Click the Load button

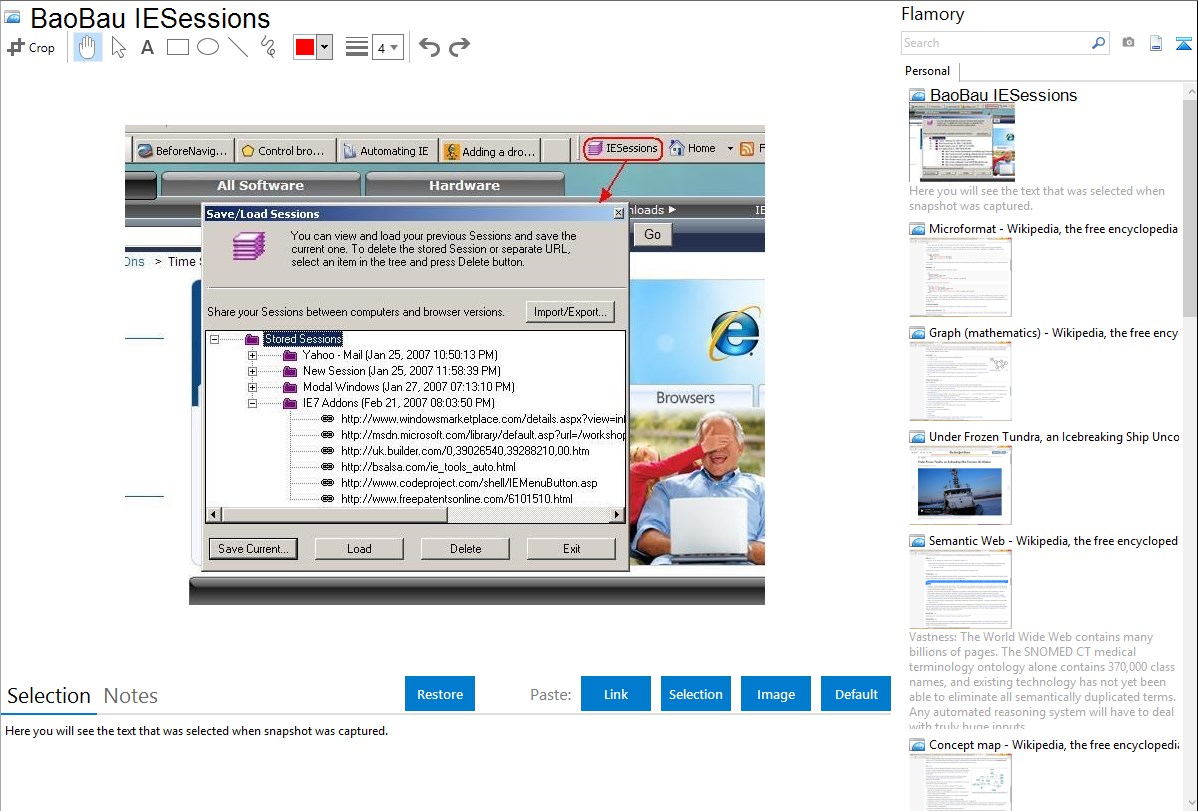click(359, 549)
